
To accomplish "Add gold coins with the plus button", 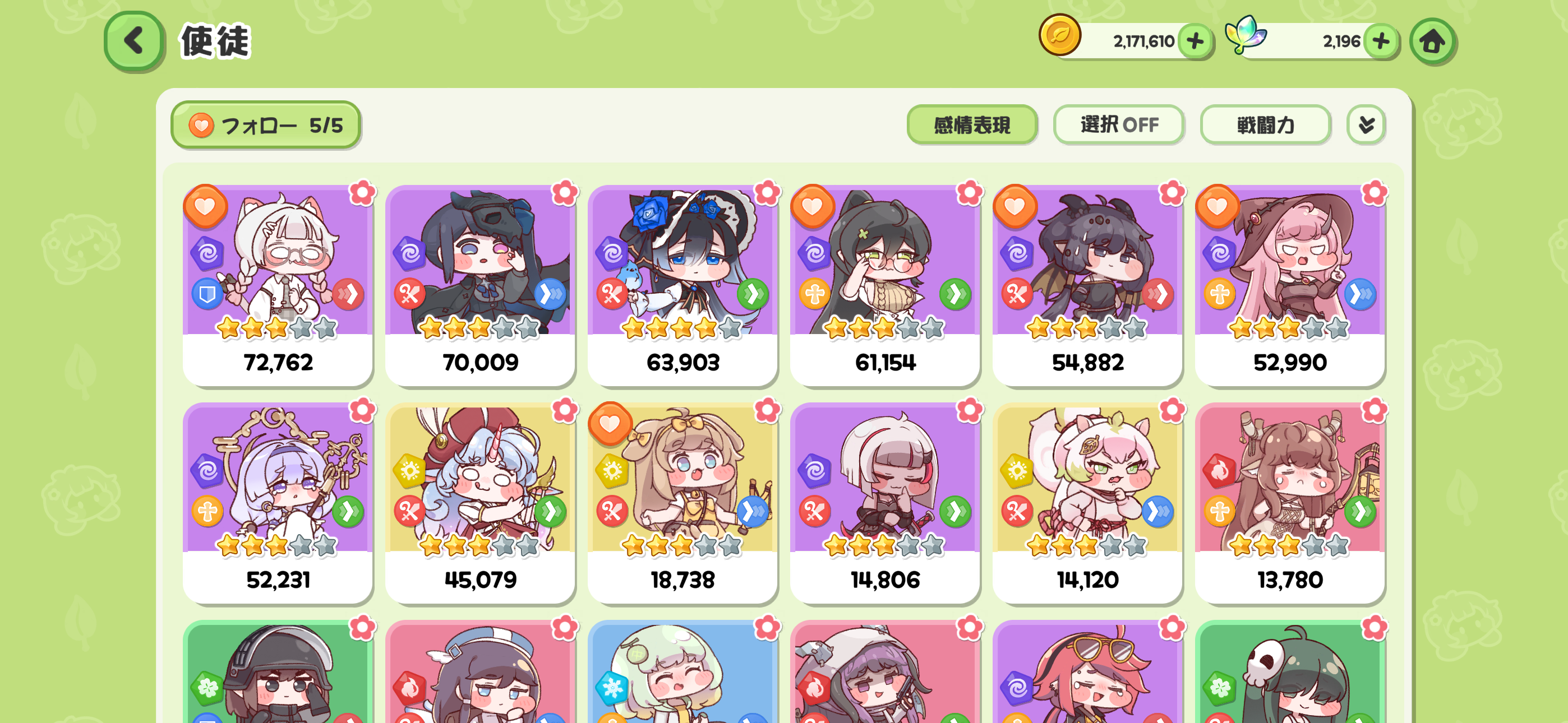I will coord(1195,41).
